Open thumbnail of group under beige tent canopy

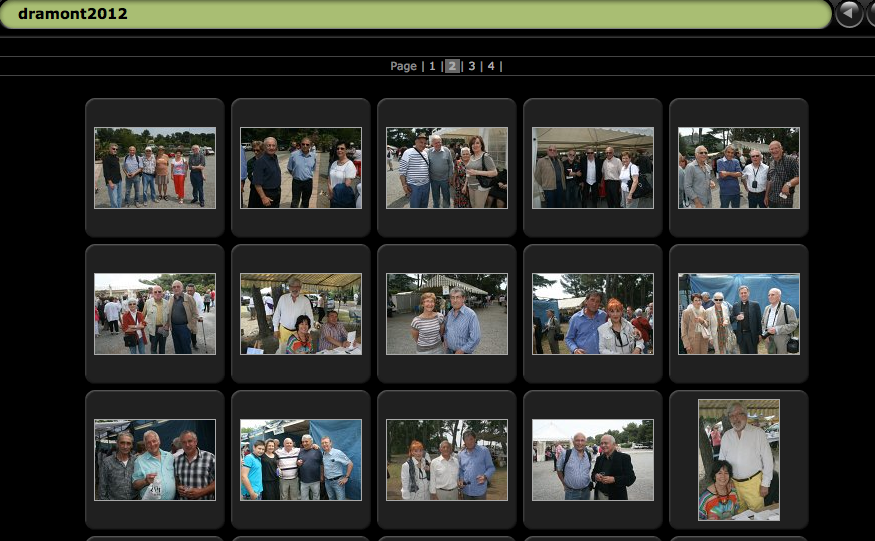click(593, 167)
